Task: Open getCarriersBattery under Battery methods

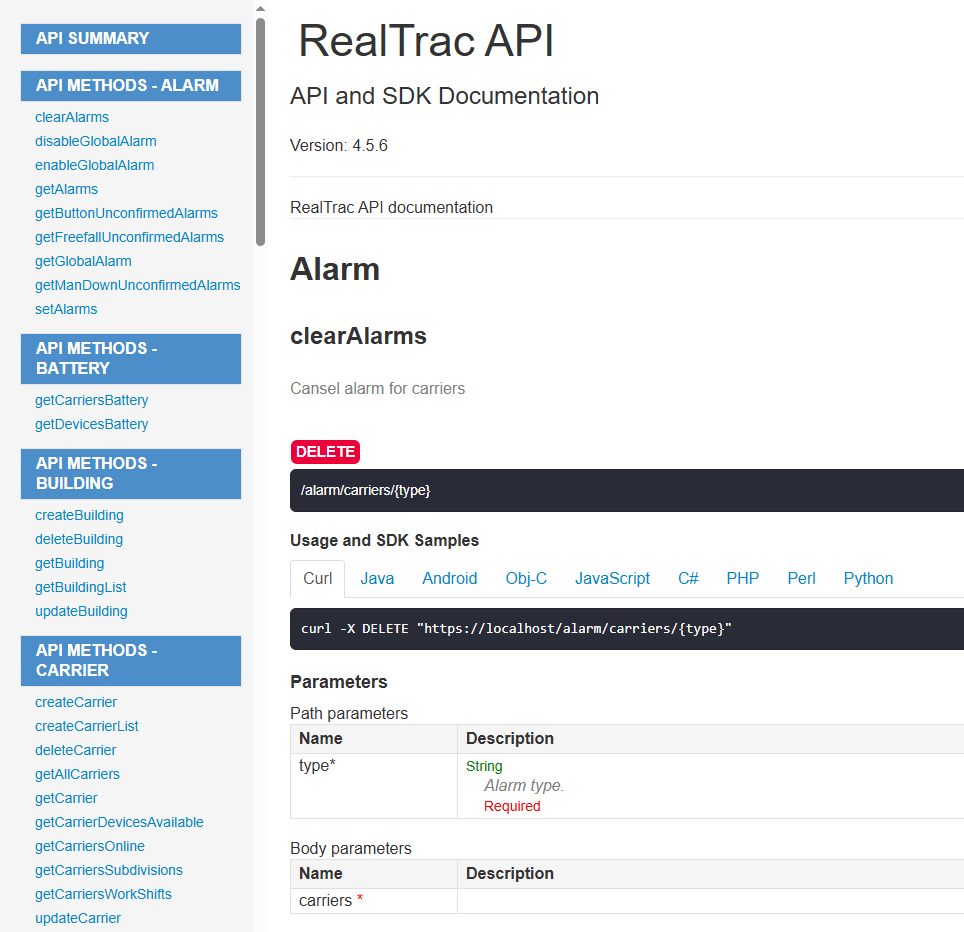Action: point(91,400)
